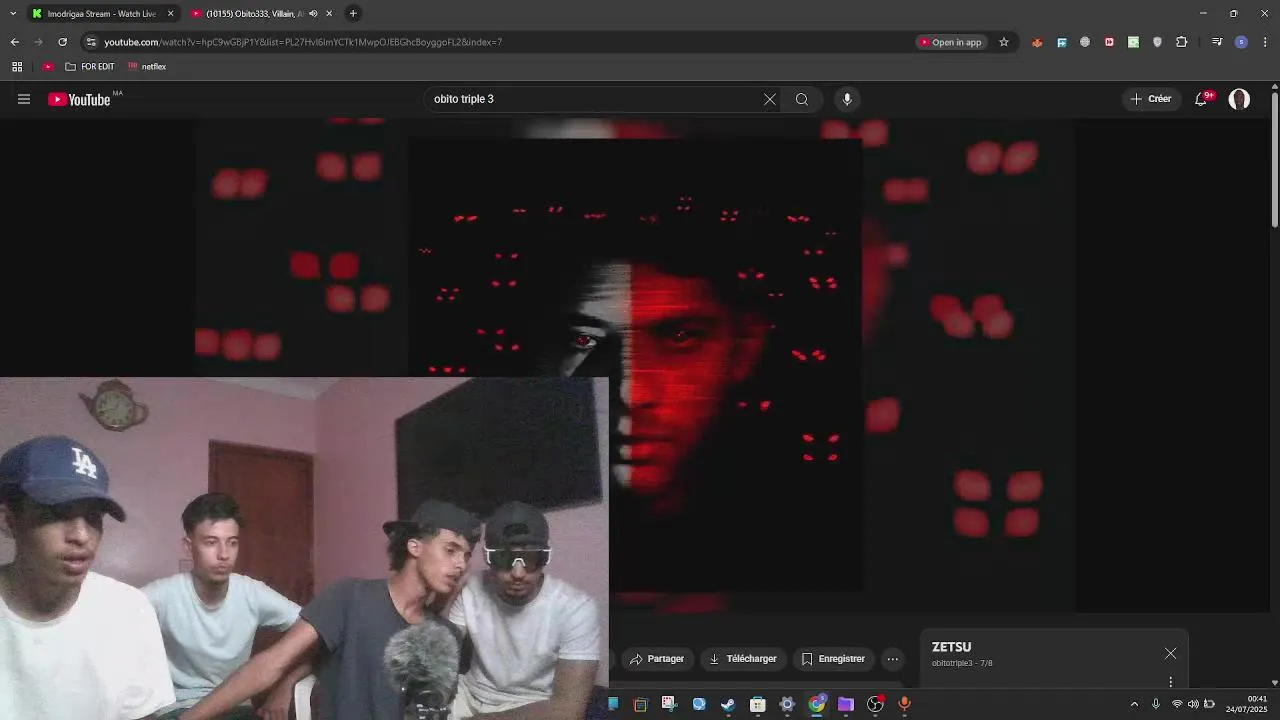Mute the tab via the speaker icon

click(x=313, y=14)
